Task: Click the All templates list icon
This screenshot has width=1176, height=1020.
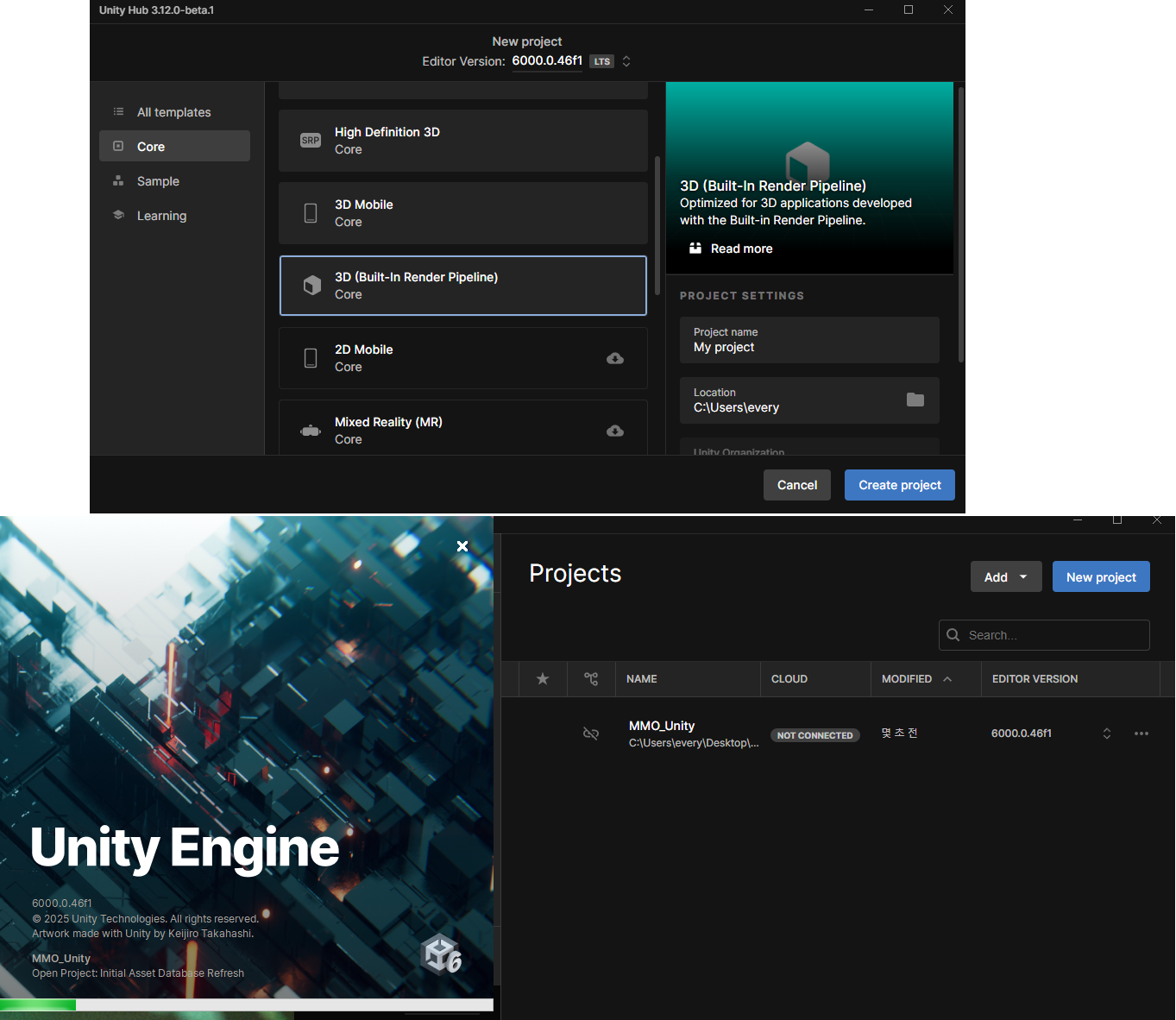Action: coord(118,112)
